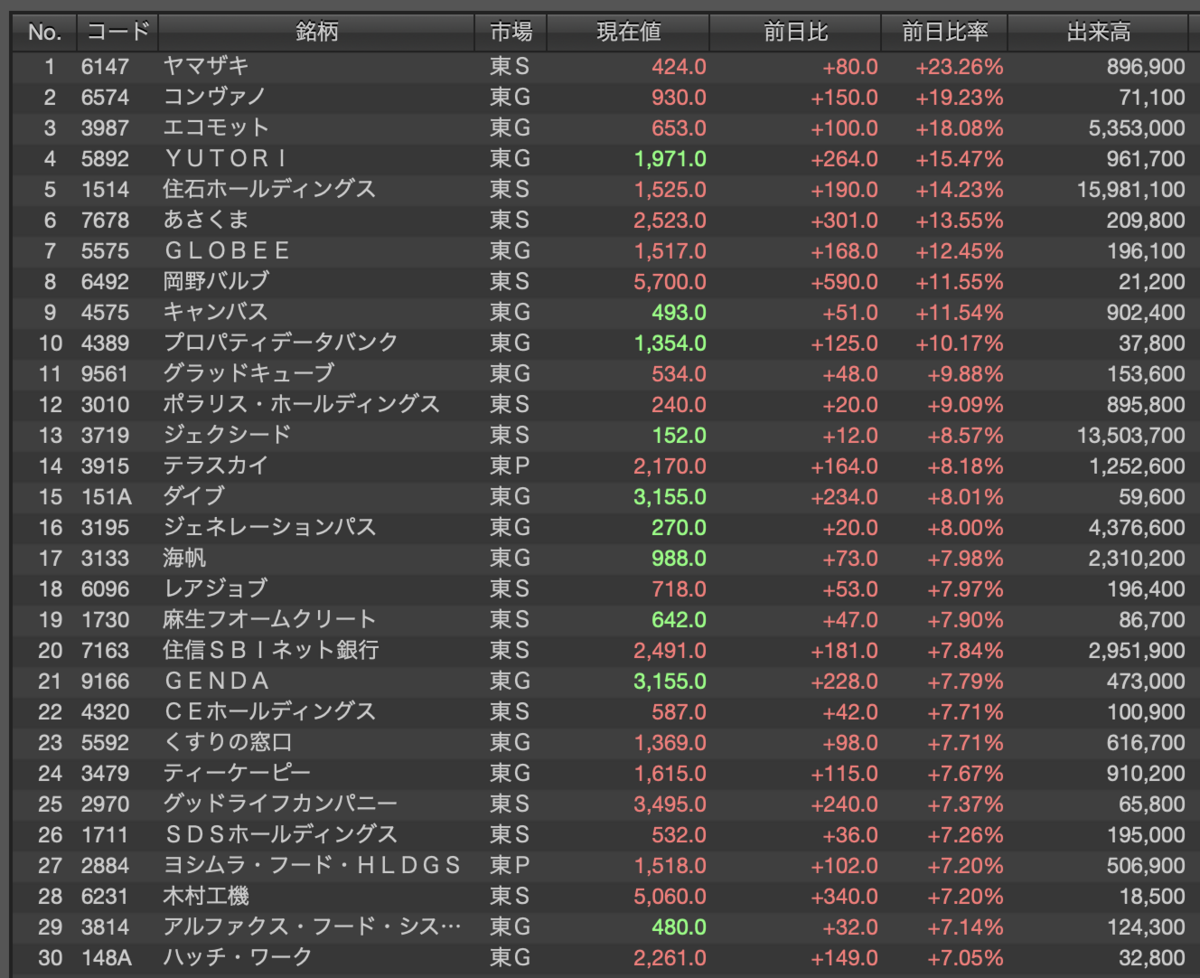
Task: Click stock code 6574
Action: pyautogui.click(x=105, y=97)
